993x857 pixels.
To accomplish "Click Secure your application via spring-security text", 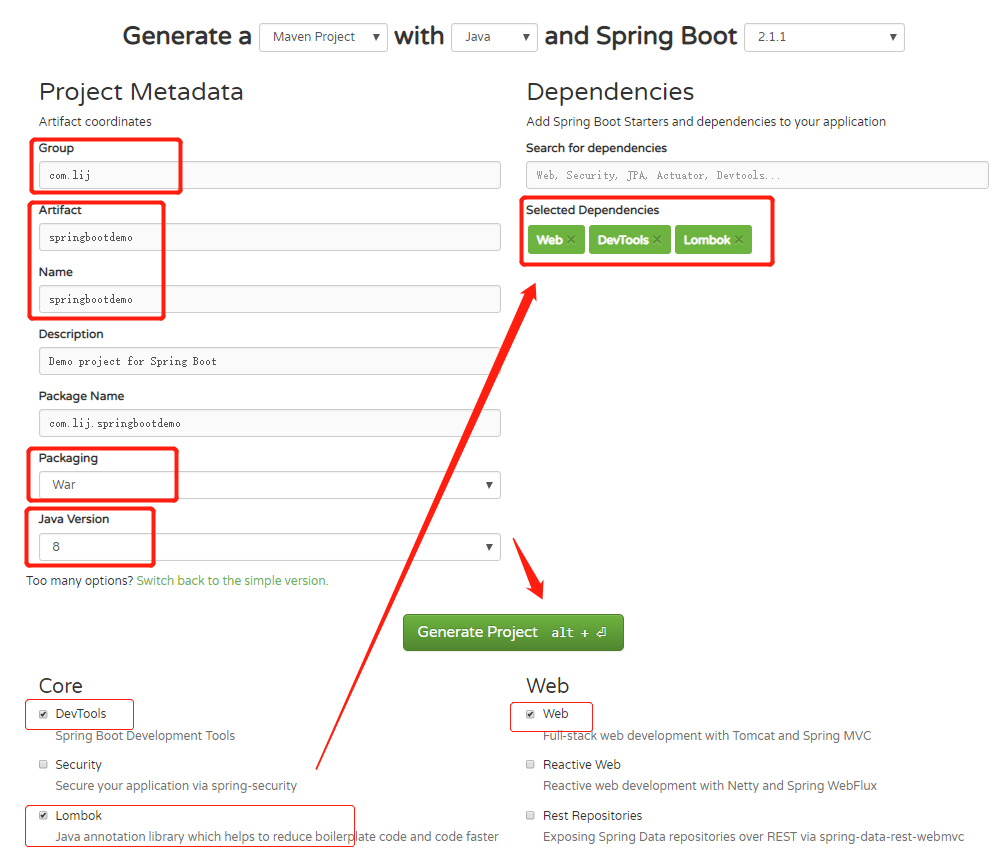I will [x=176, y=786].
